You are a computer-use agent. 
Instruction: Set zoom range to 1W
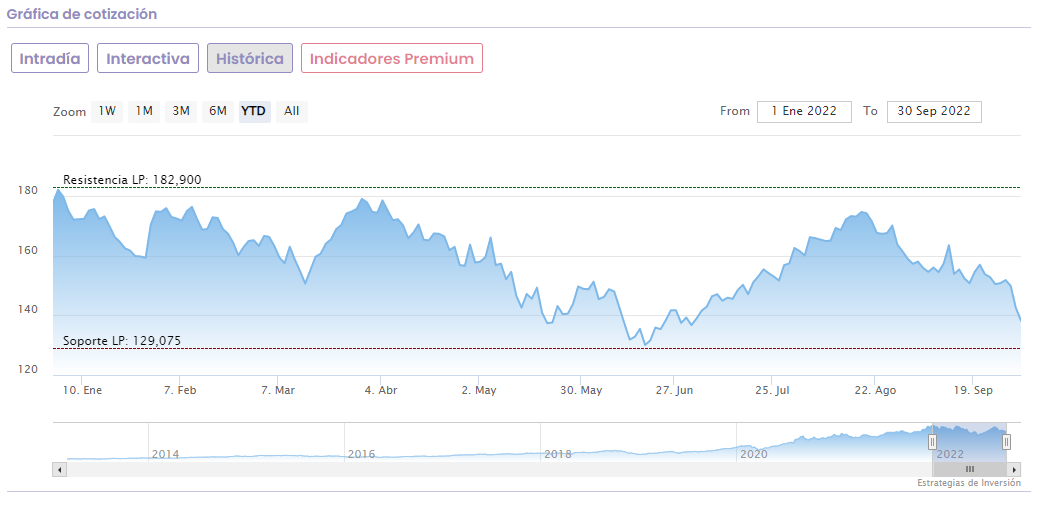click(107, 111)
